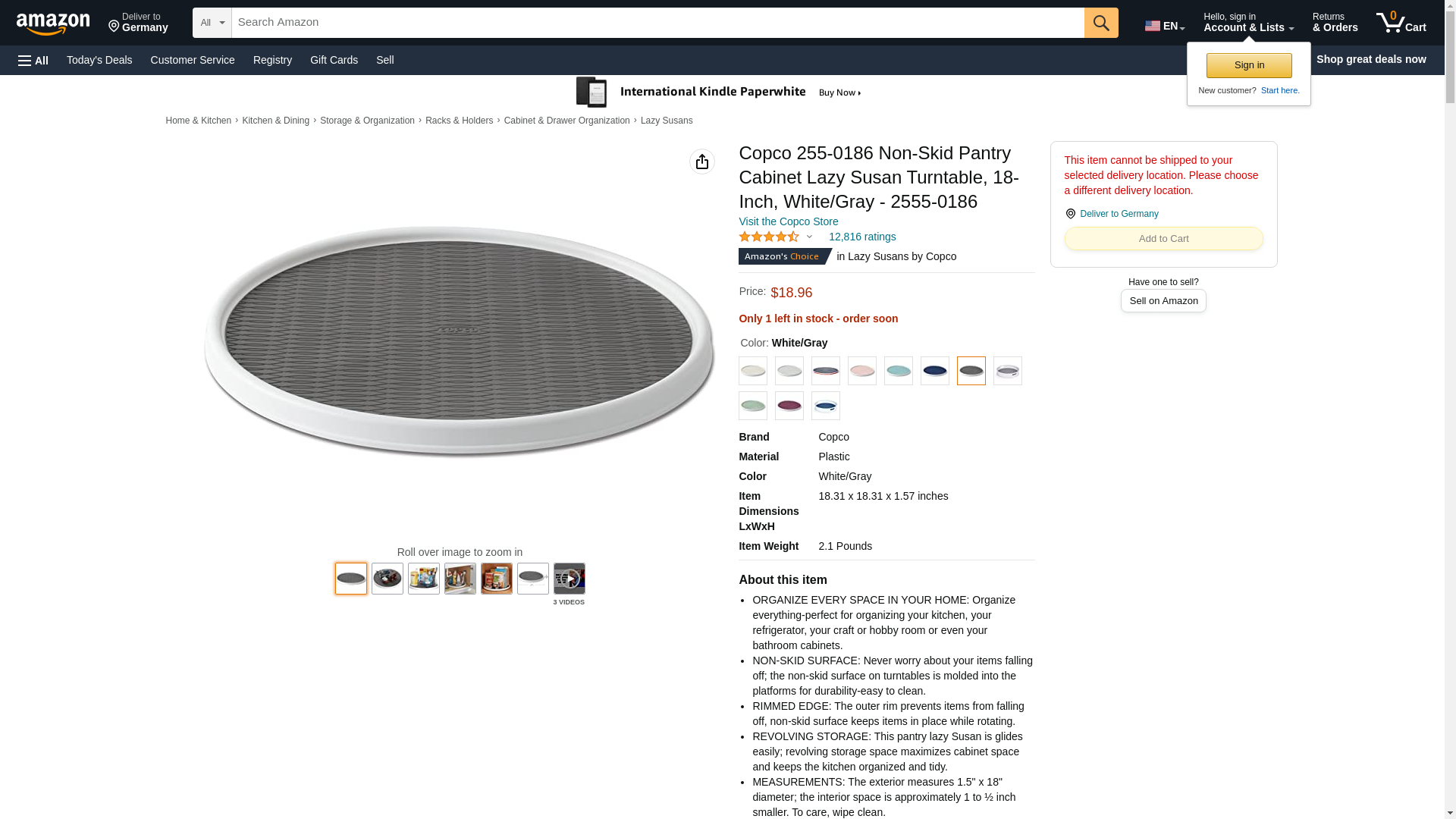Screen dimensions: 1456x819
Task: Open Today's Deals
Action: point(99,60)
